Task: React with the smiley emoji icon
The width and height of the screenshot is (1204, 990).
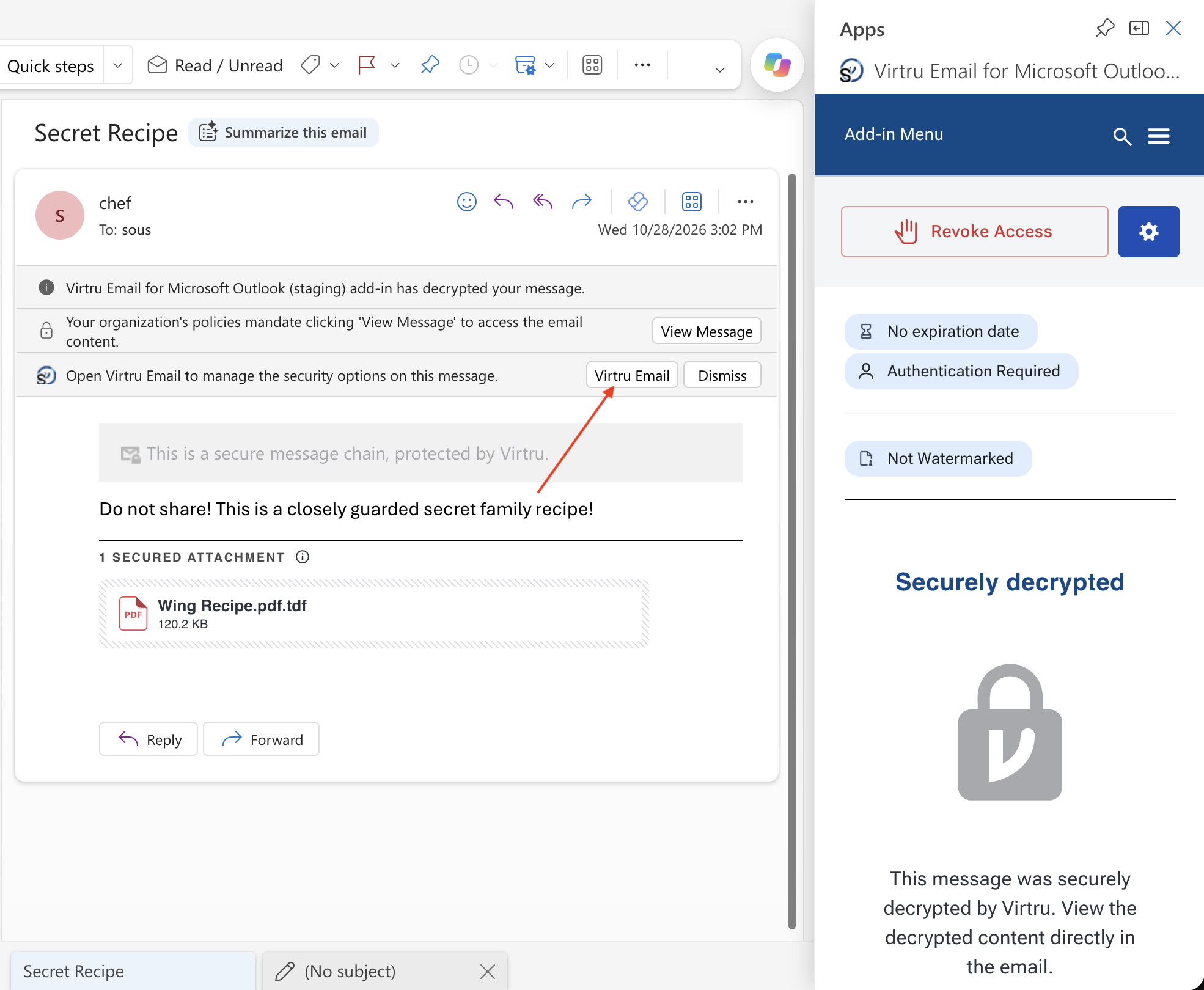Action: click(x=467, y=201)
